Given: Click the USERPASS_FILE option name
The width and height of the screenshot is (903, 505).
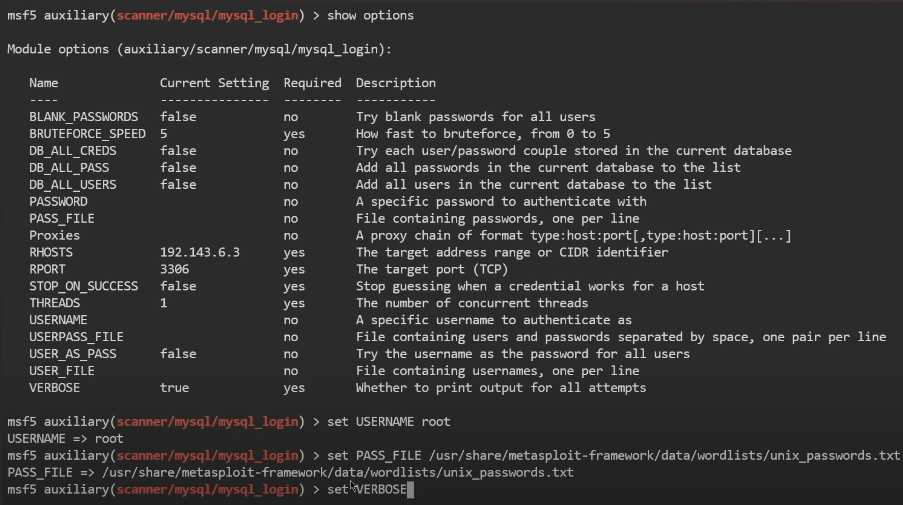Looking at the screenshot, I should click(76, 337).
